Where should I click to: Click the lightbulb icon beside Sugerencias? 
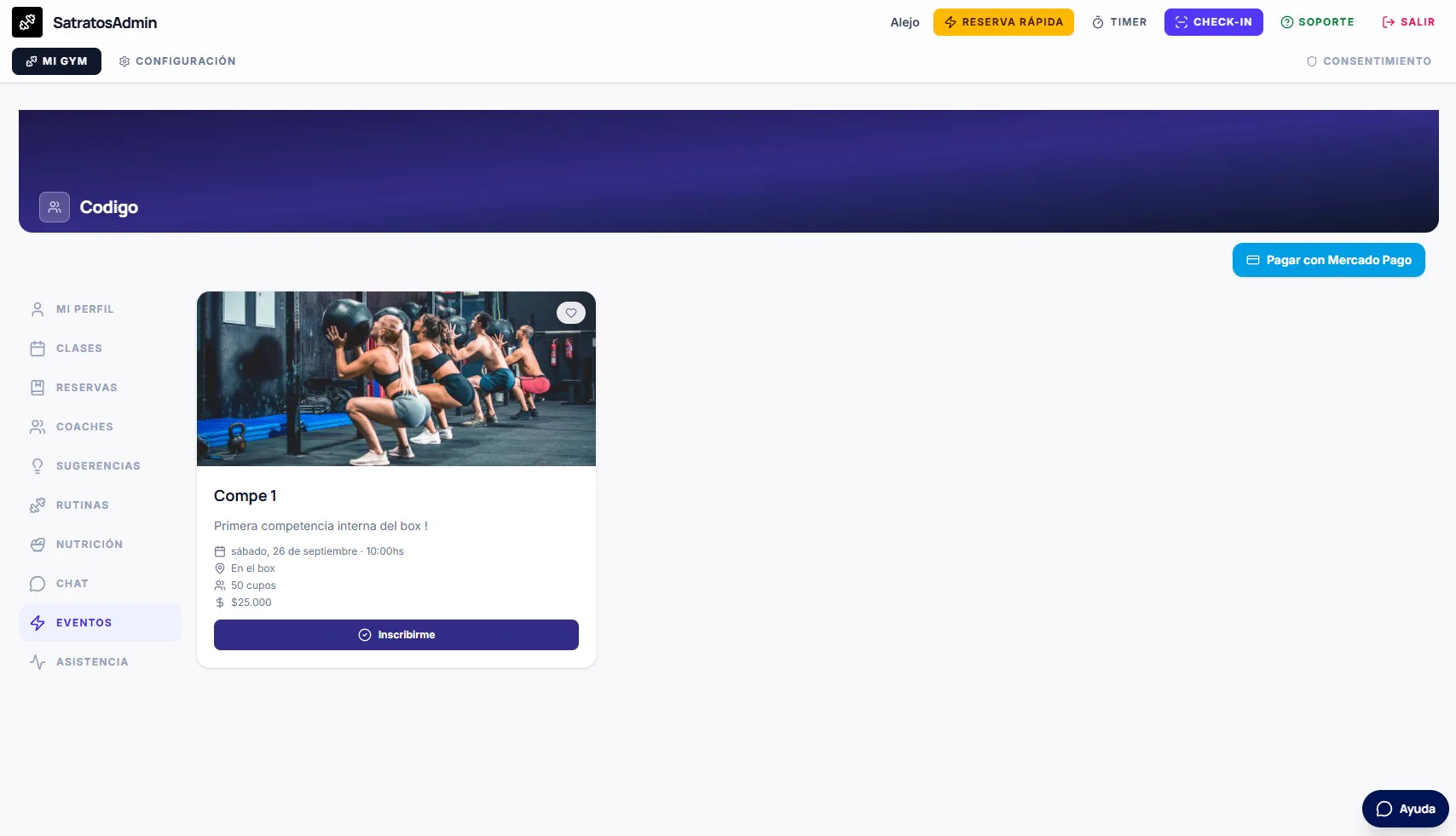38,466
